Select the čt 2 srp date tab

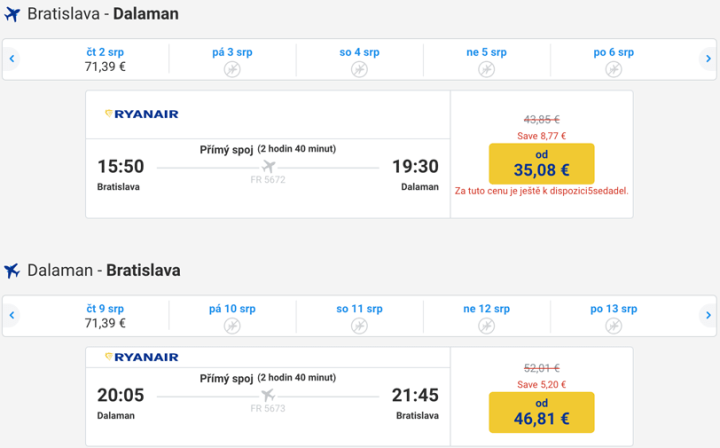(104, 59)
